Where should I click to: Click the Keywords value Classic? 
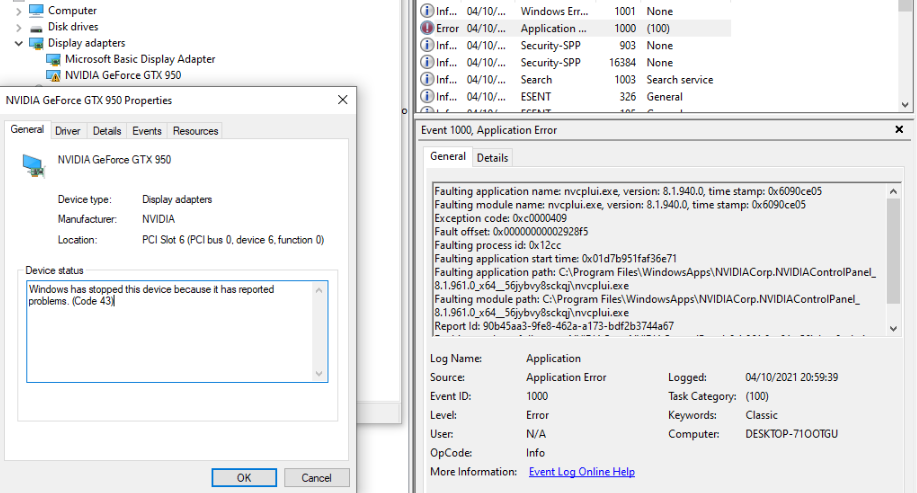761,415
